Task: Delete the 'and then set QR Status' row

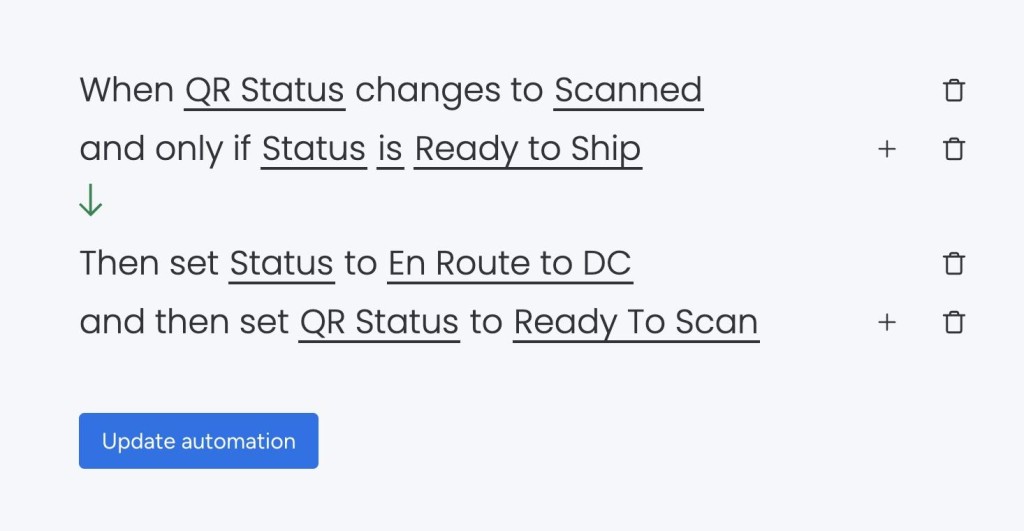Action: point(954,323)
